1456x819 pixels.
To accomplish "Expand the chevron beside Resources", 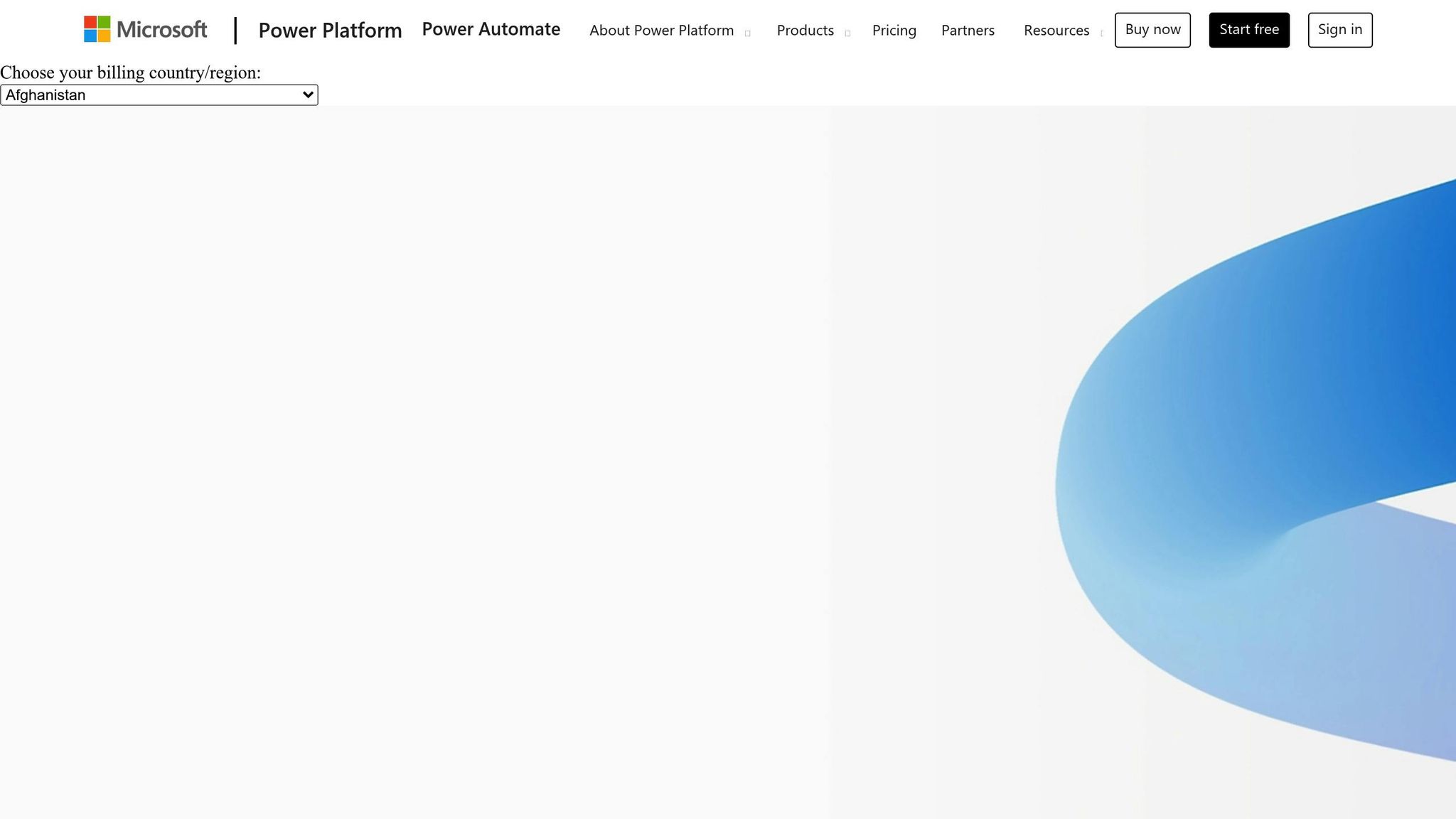I will pyautogui.click(x=1101, y=33).
